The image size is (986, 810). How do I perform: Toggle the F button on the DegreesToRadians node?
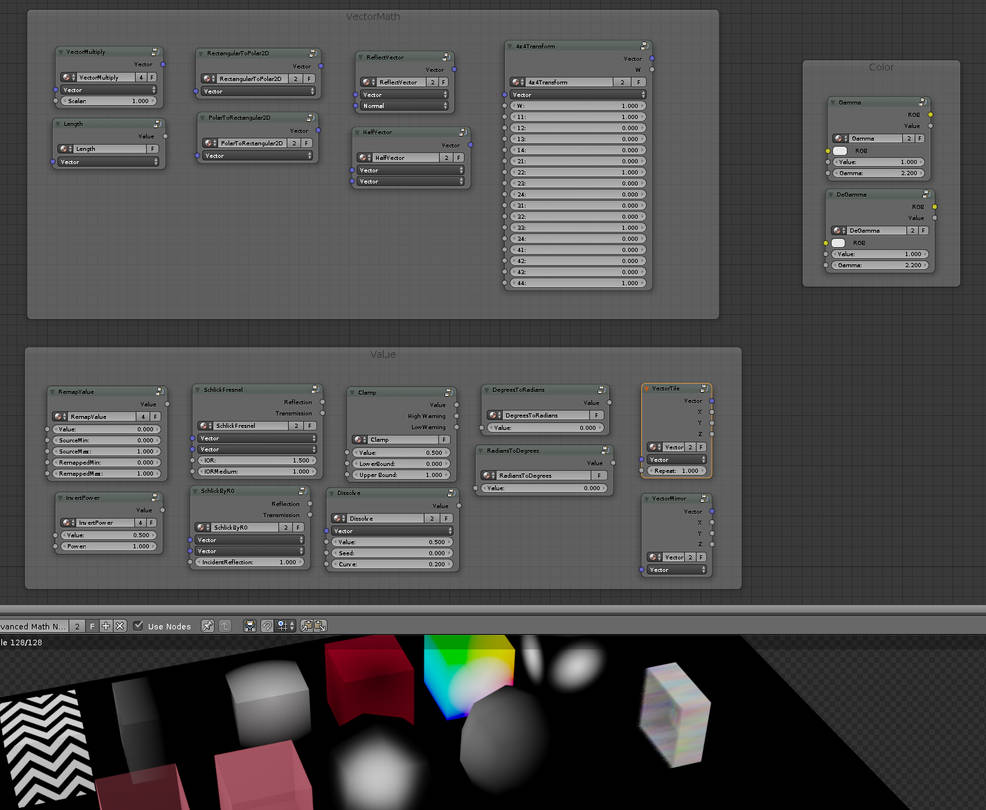pyautogui.click(x=598, y=415)
